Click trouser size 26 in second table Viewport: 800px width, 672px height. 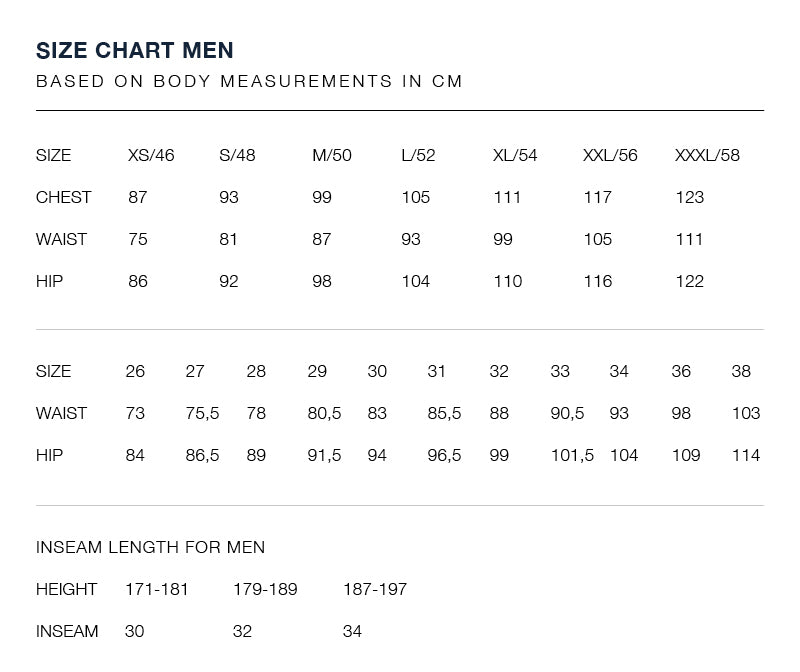[135, 371]
